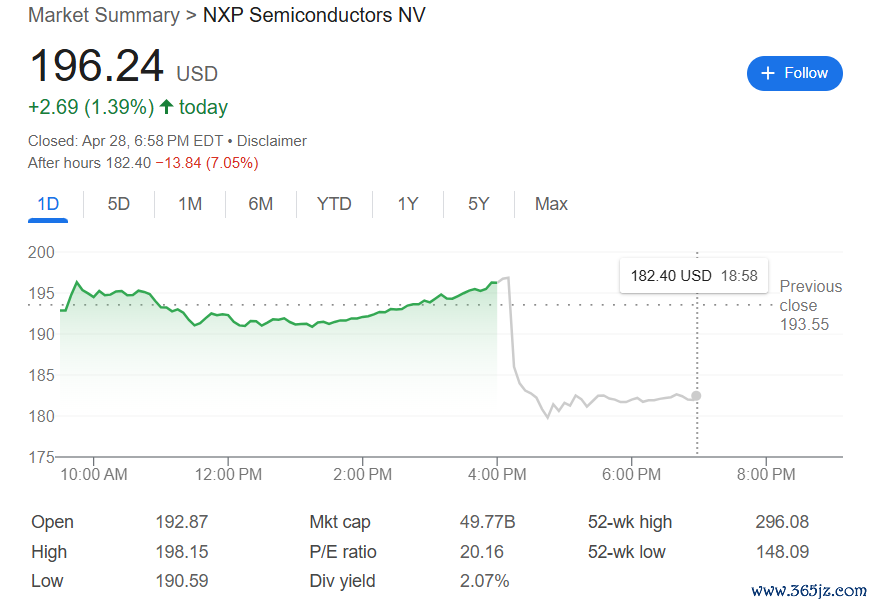Switch to the 1M chart tab

190,204
